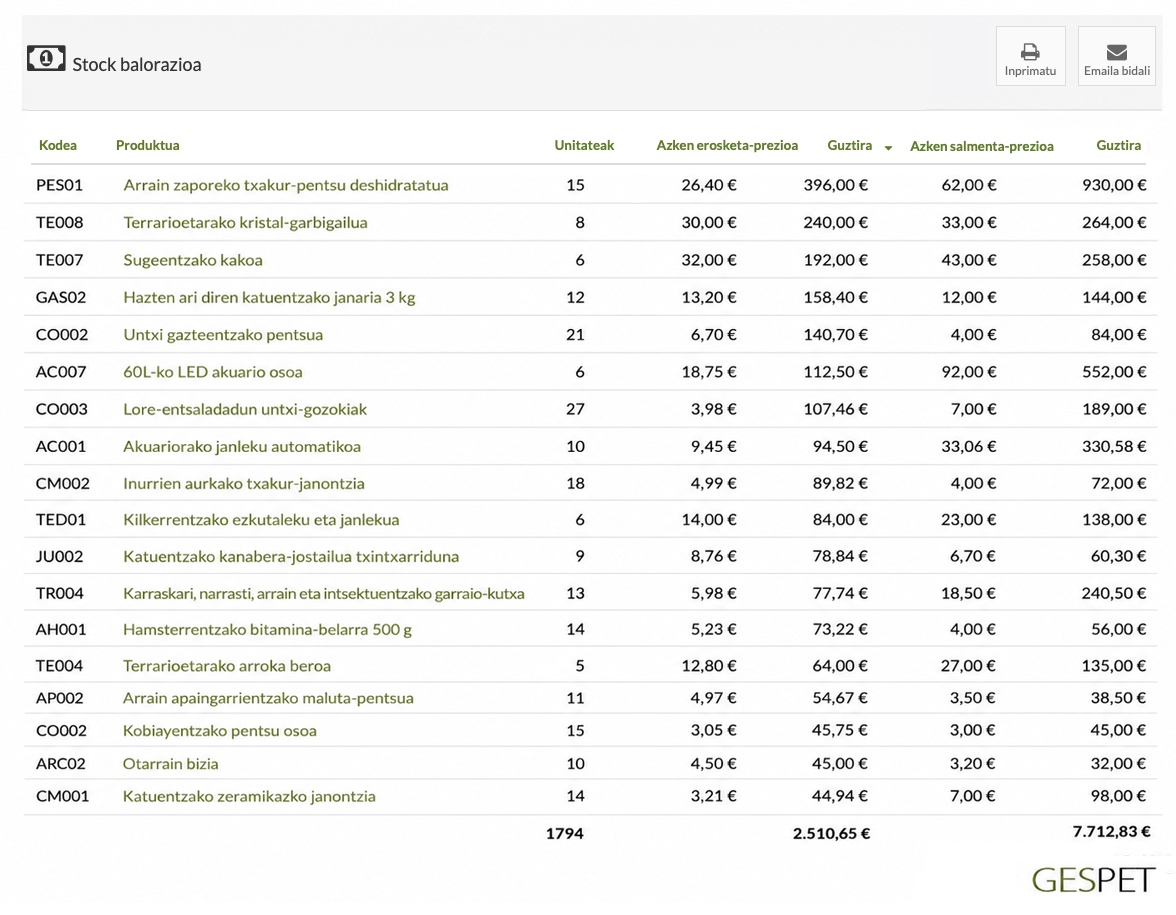The width and height of the screenshot is (1176, 915).
Task: Select code AP002 cell
Action: pos(59,698)
